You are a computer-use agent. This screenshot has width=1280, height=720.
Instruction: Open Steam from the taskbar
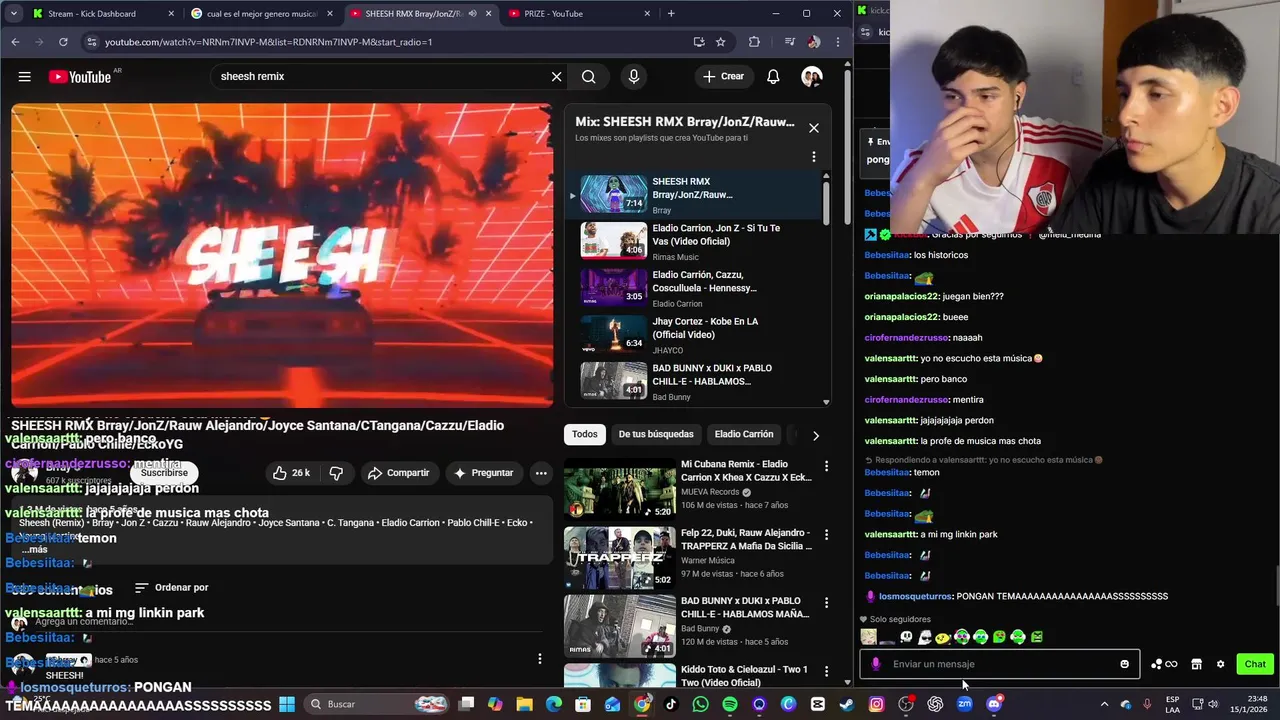[x=846, y=704]
